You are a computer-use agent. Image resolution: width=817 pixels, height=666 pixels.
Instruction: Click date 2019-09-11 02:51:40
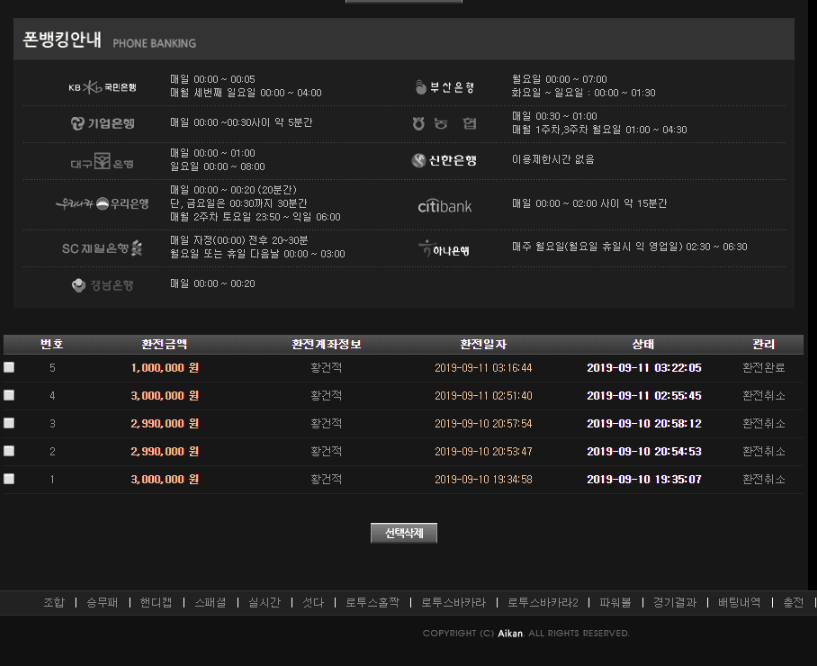[x=484, y=396]
